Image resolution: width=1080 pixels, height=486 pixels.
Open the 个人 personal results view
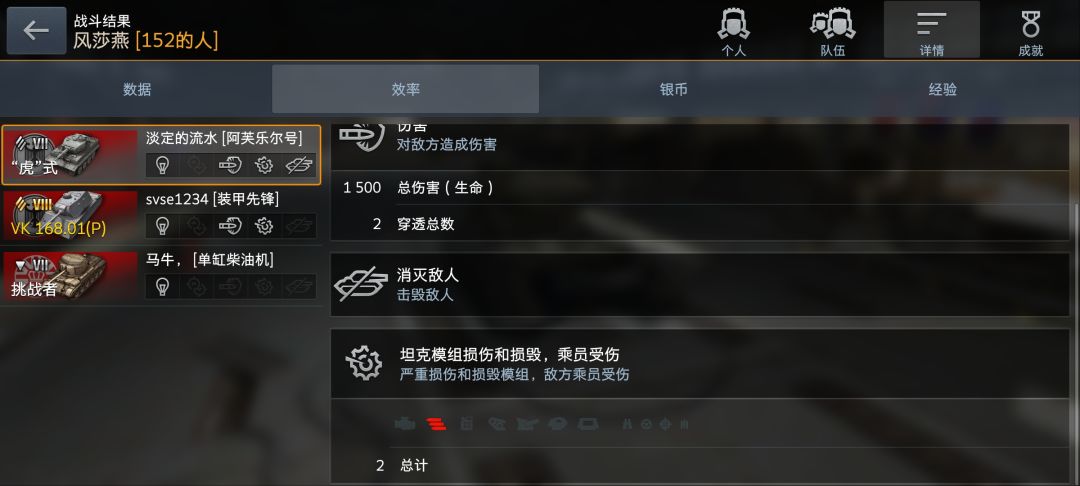[734, 30]
